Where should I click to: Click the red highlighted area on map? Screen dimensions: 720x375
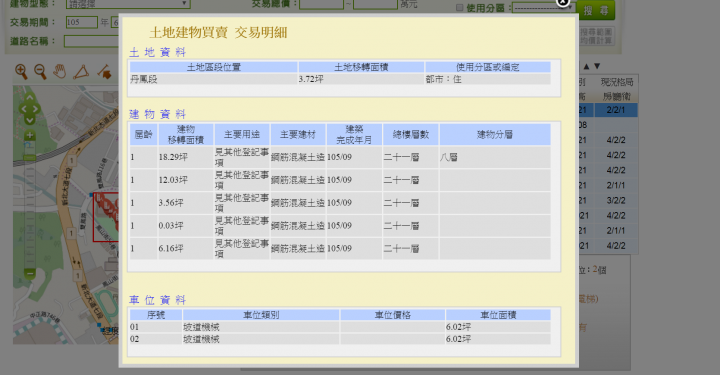(106, 217)
